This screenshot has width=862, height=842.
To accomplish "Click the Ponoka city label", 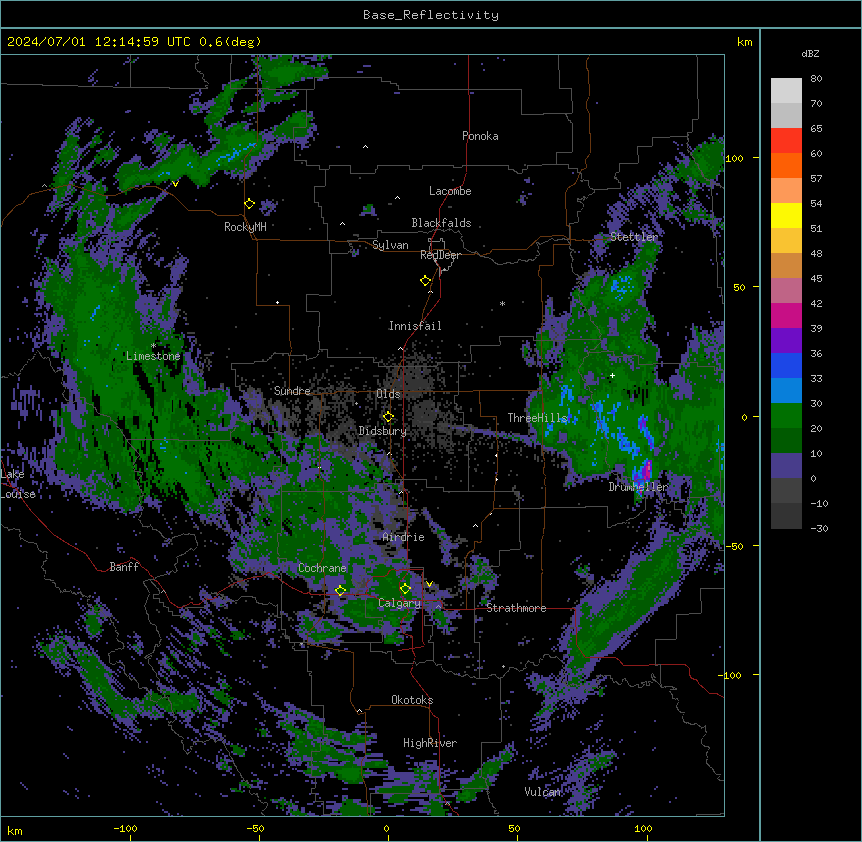I will click(x=480, y=136).
